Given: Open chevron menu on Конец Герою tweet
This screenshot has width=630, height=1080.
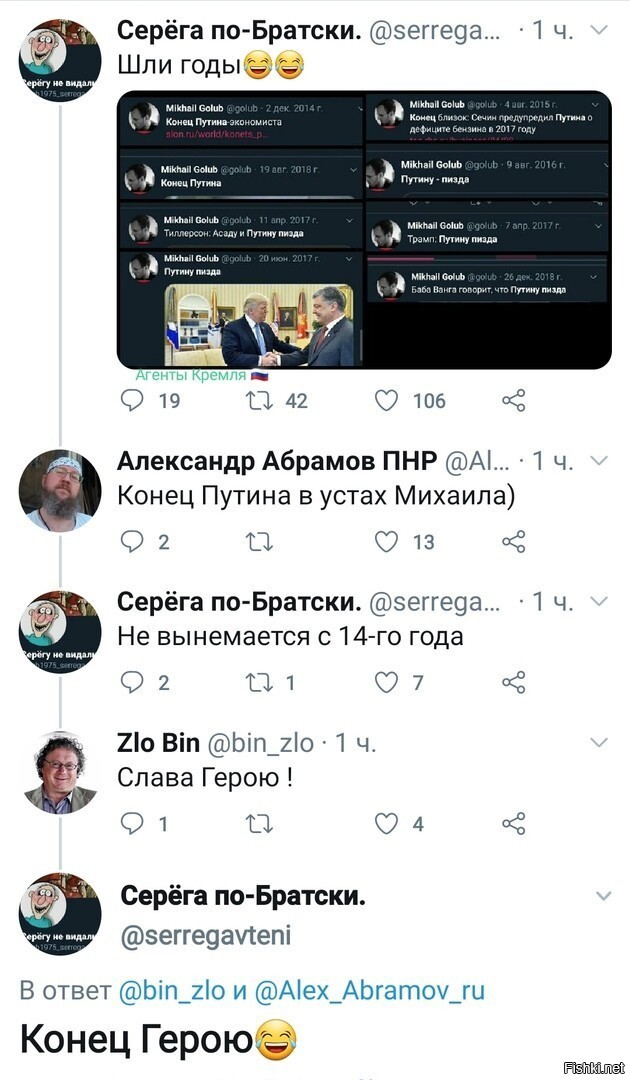Looking at the screenshot, I should (603, 895).
